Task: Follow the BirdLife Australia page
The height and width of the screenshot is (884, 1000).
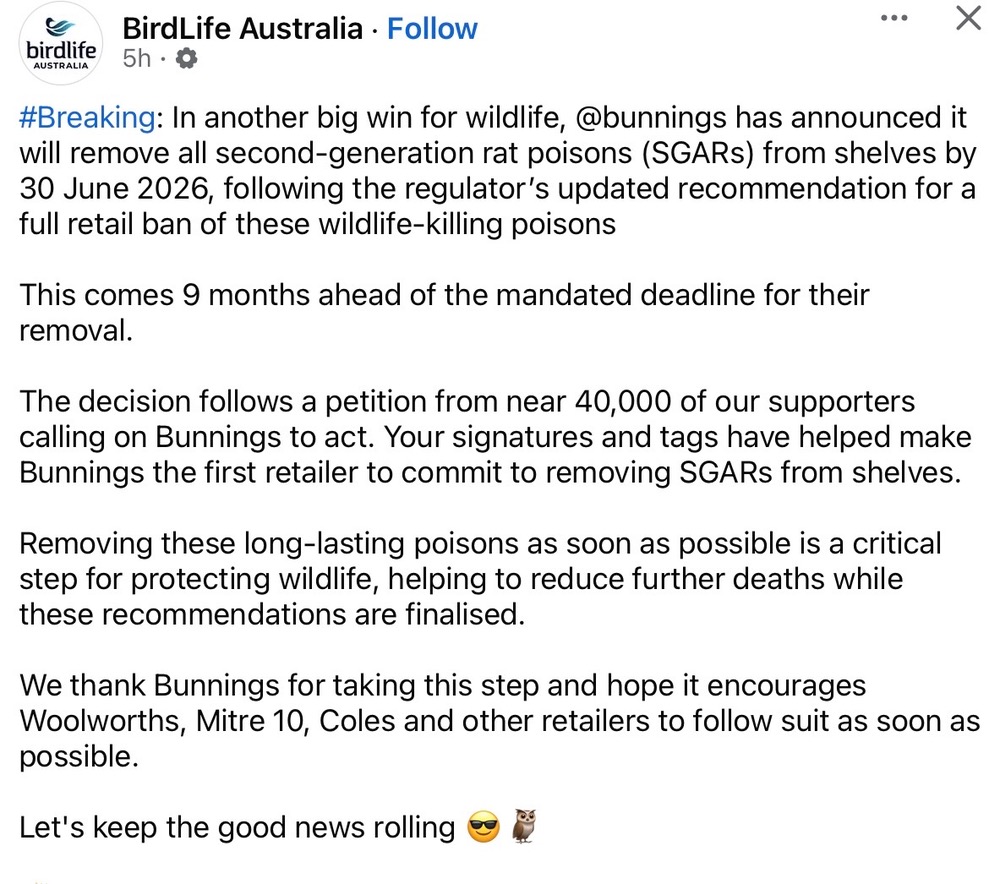Action: [x=432, y=28]
